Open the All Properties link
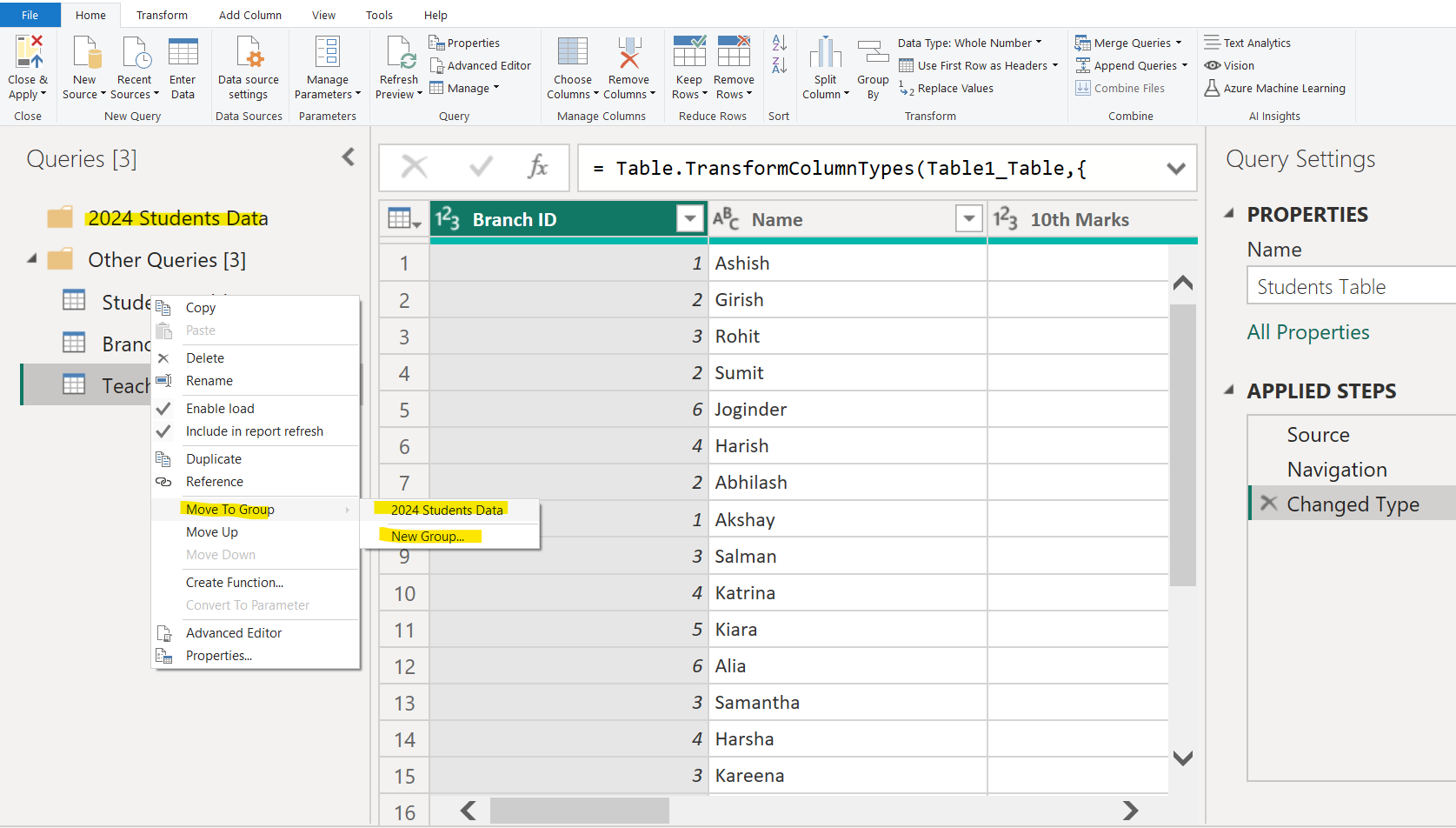Screen dimensions: 1456x828 1307,331
